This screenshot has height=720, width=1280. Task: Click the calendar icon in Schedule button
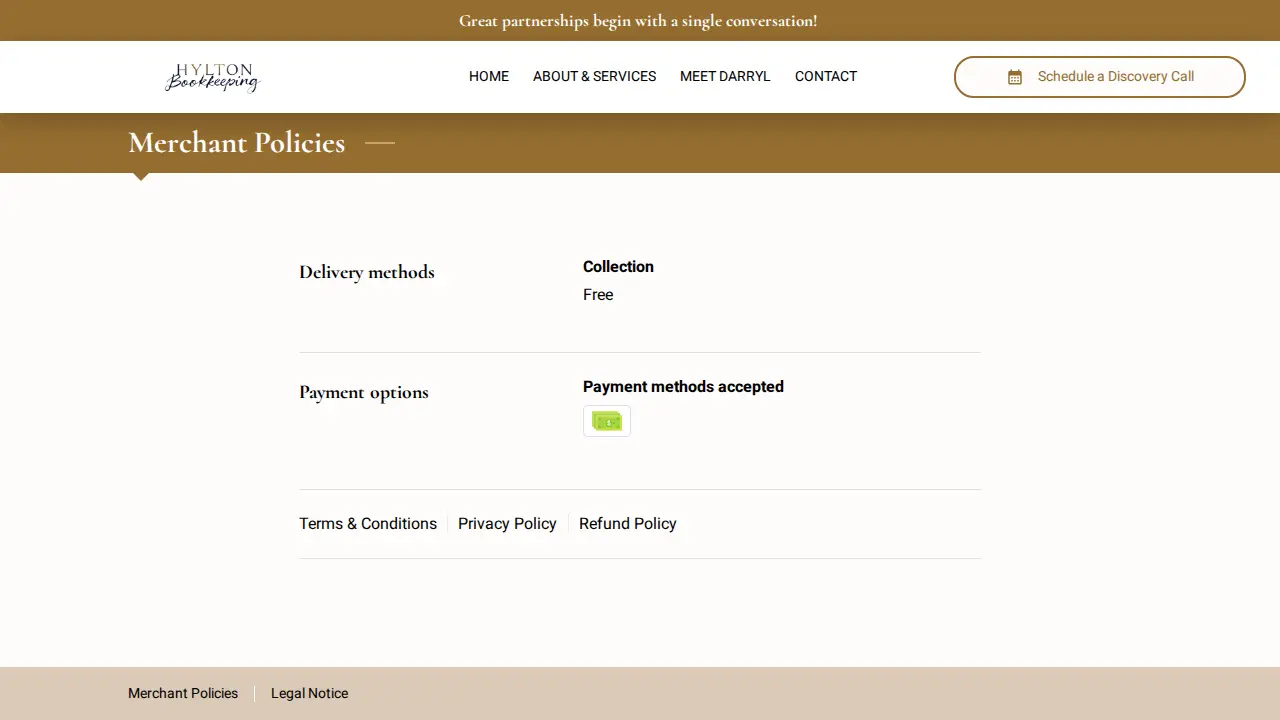(1015, 77)
